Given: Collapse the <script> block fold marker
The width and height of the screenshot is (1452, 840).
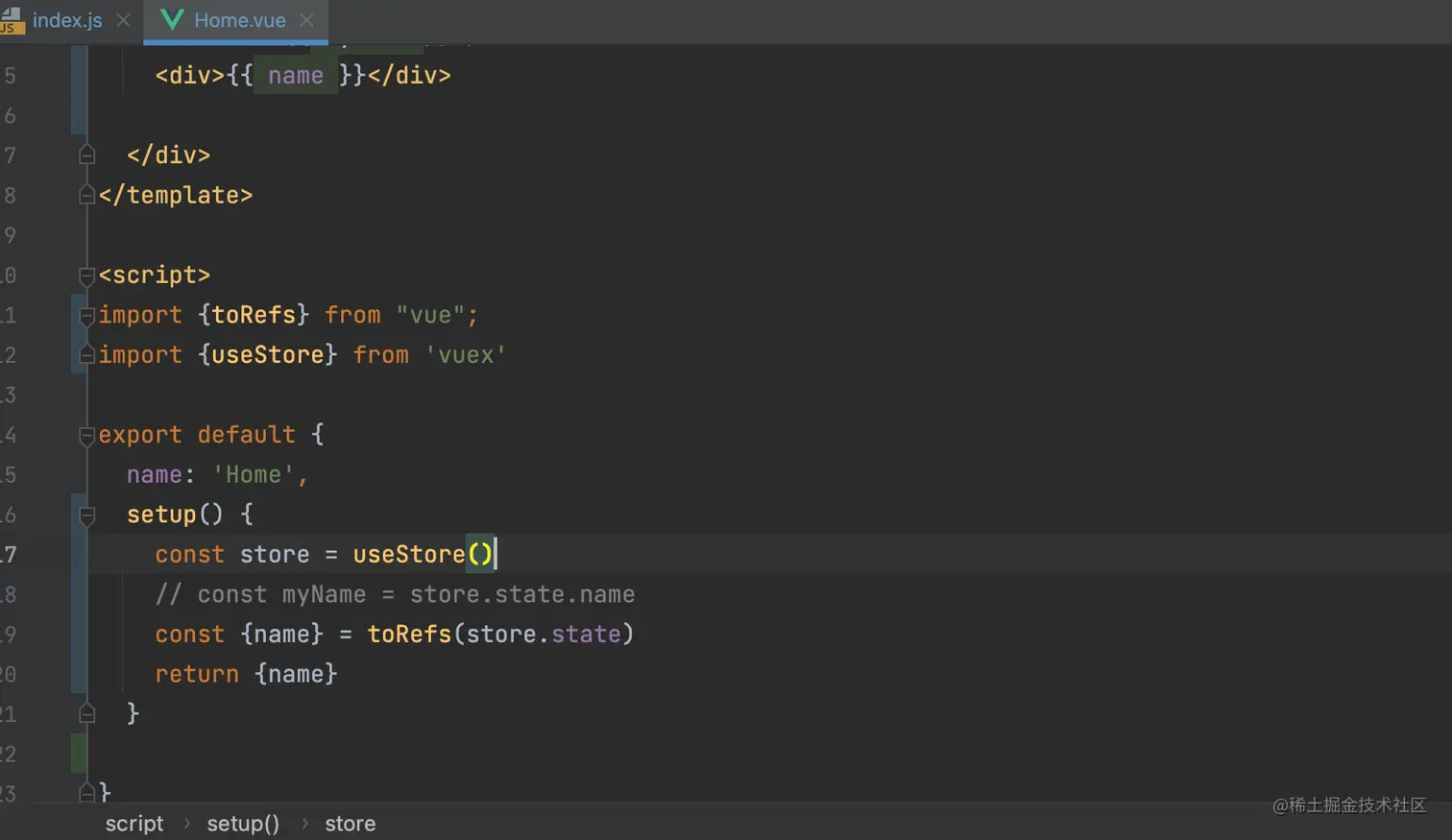Looking at the screenshot, I should click(86, 276).
